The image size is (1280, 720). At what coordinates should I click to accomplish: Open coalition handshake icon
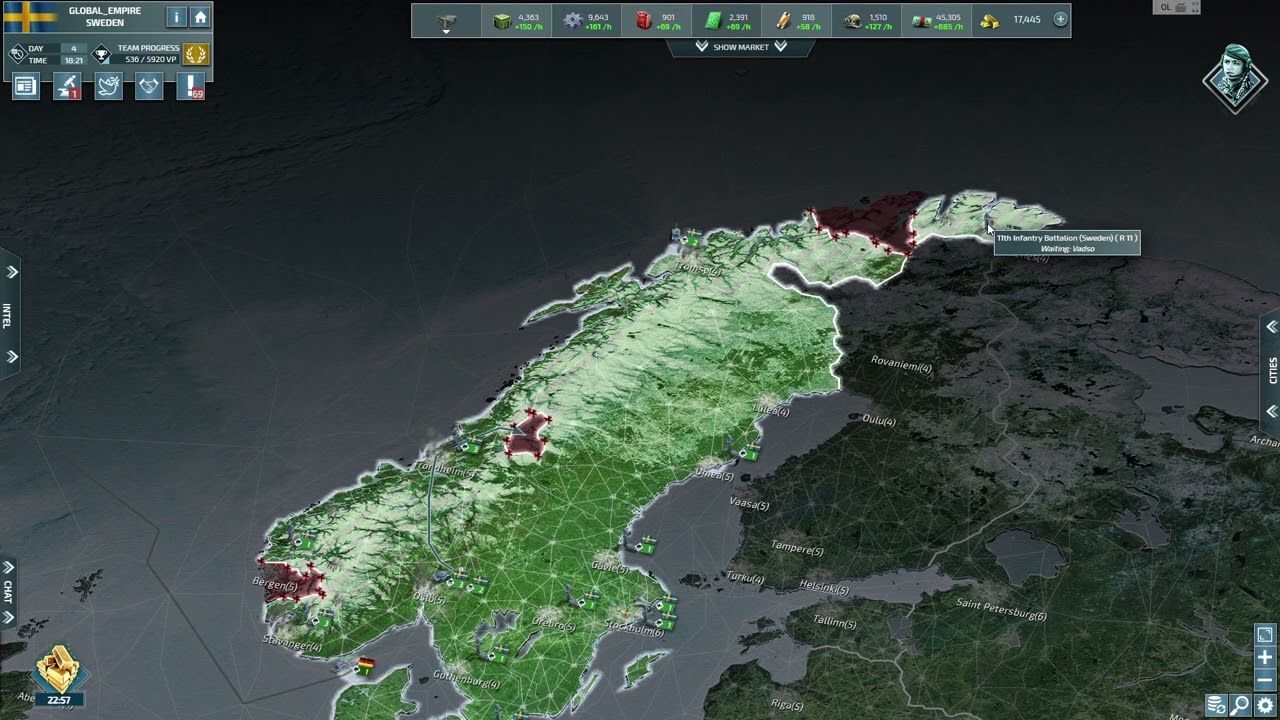pyautogui.click(x=149, y=87)
